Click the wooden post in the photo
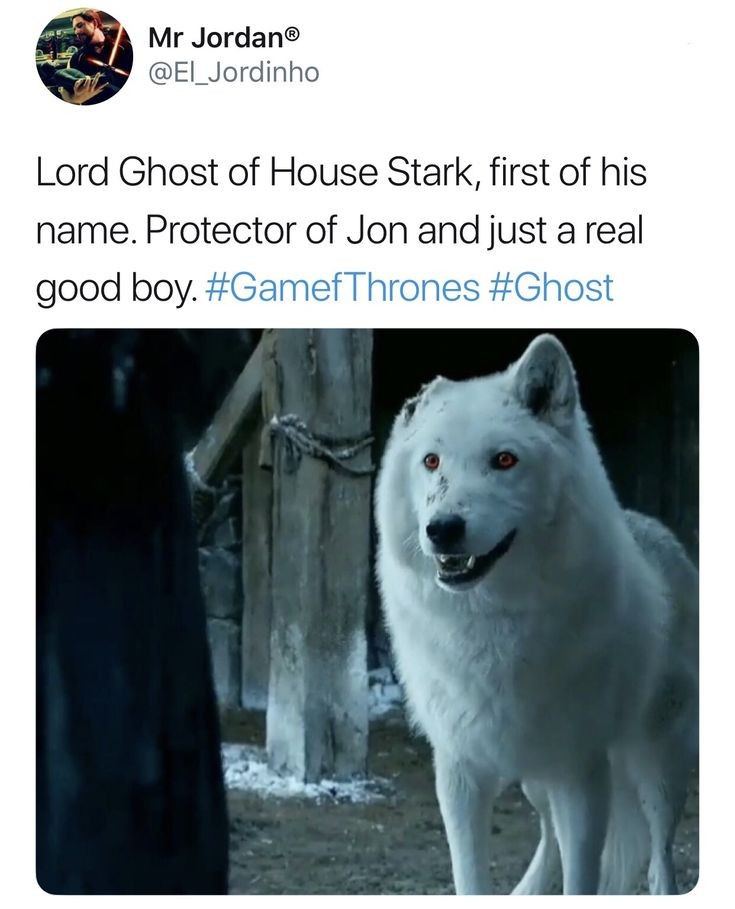Image resolution: width=735 pixels, height=909 pixels. coord(318,560)
